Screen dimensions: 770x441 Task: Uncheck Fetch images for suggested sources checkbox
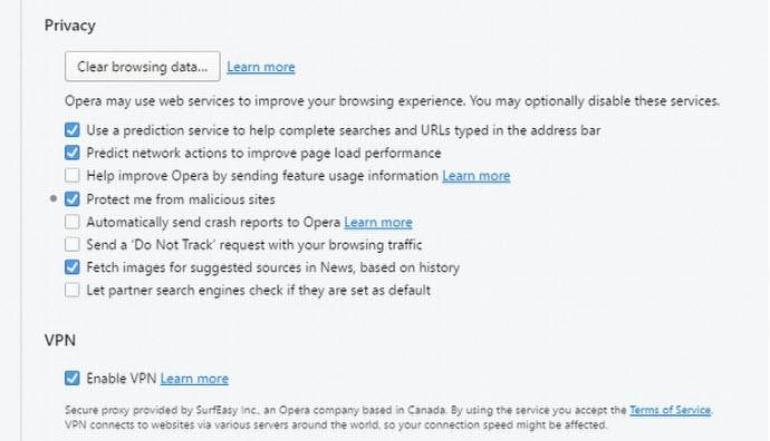71,267
